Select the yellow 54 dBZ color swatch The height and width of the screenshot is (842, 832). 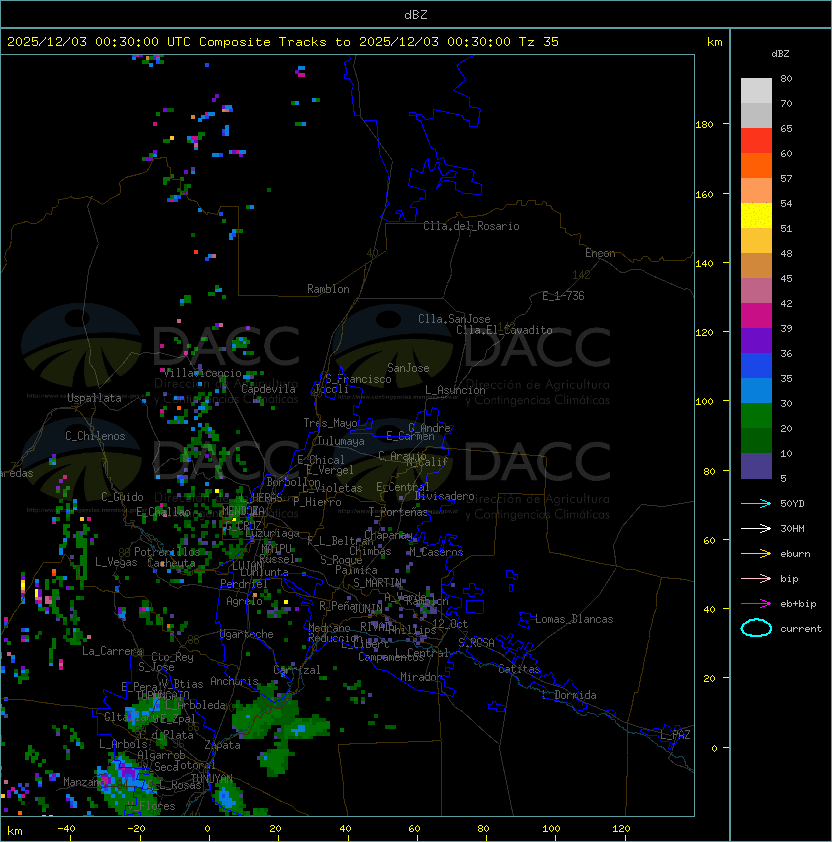coord(756,216)
